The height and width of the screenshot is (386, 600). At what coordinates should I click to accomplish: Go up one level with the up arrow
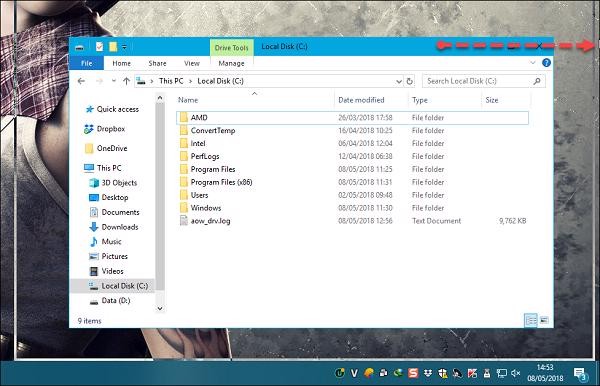(x=126, y=81)
